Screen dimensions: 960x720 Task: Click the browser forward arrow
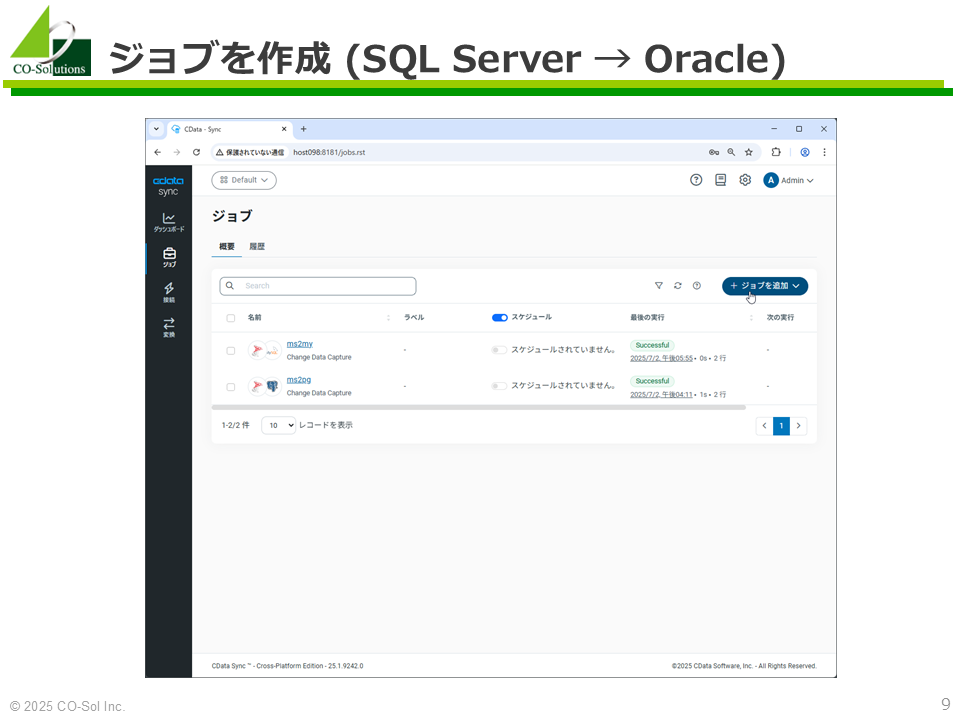[x=177, y=152]
